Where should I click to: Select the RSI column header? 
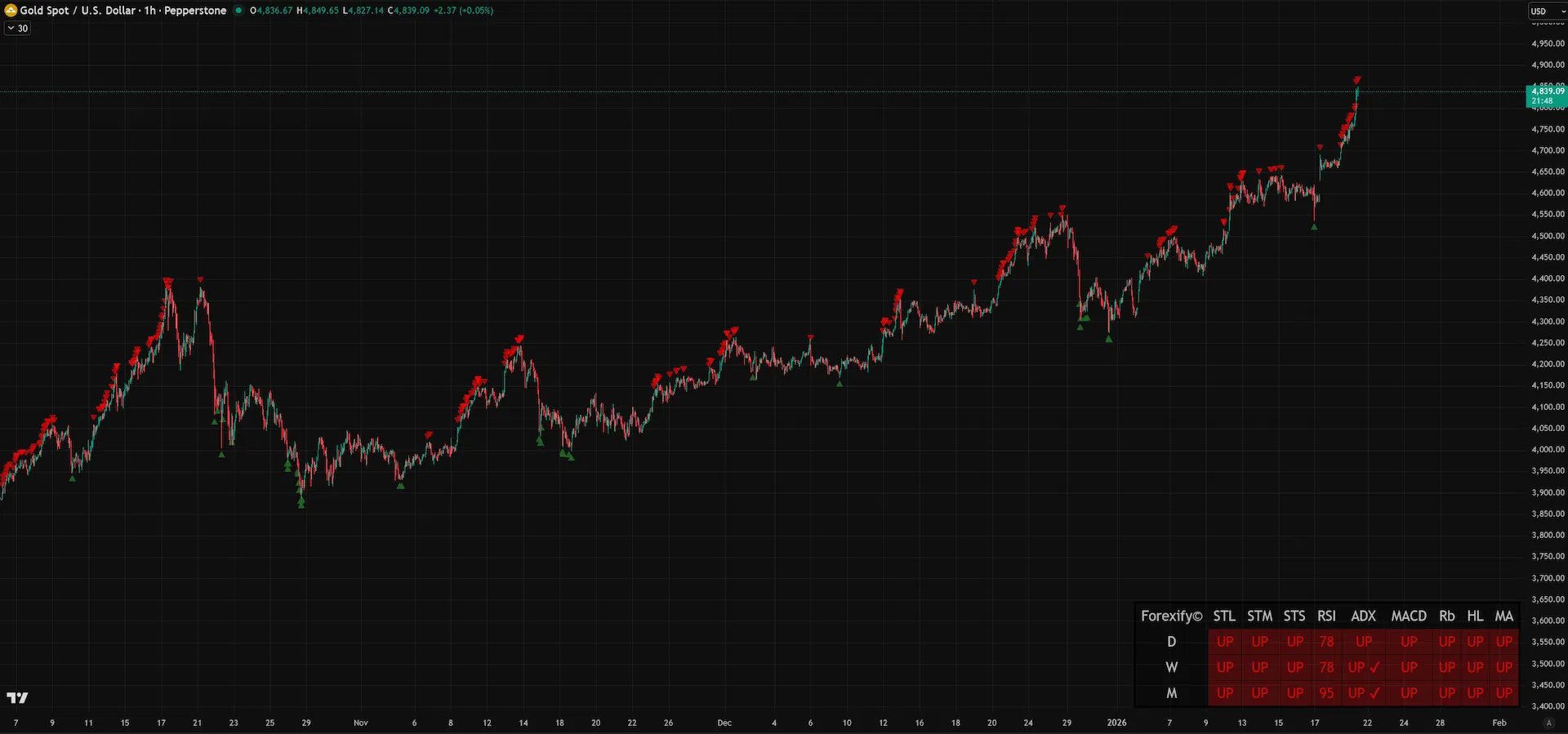tap(1326, 616)
